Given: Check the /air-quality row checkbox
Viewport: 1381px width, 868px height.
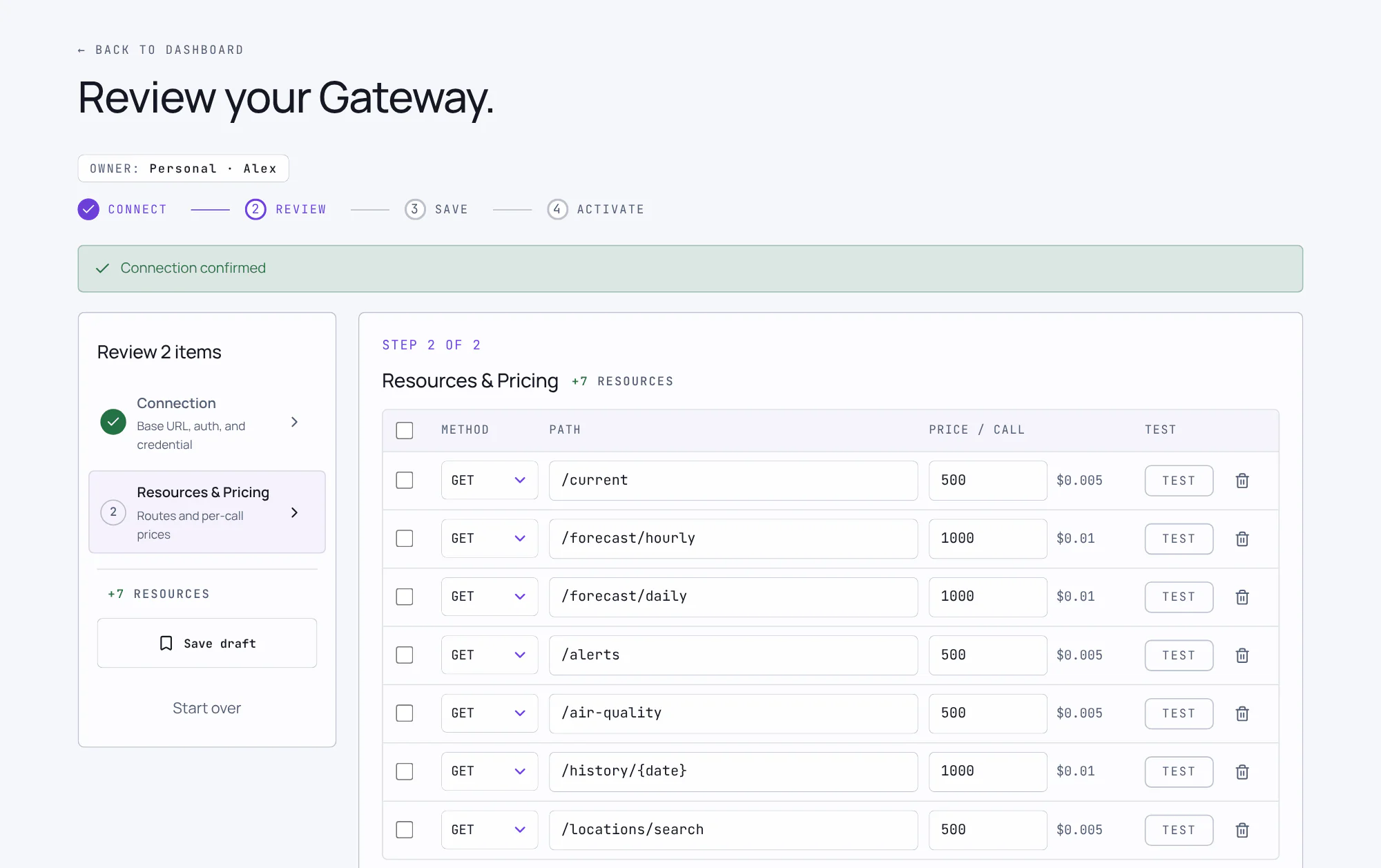Looking at the screenshot, I should [405, 713].
